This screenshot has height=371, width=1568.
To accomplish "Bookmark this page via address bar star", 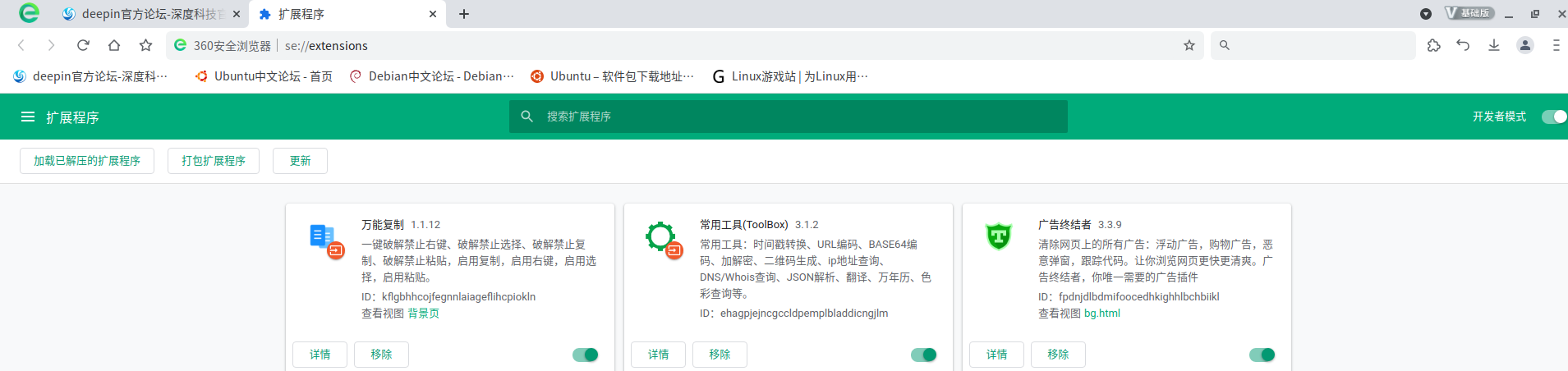I will (x=1189, y=45).
